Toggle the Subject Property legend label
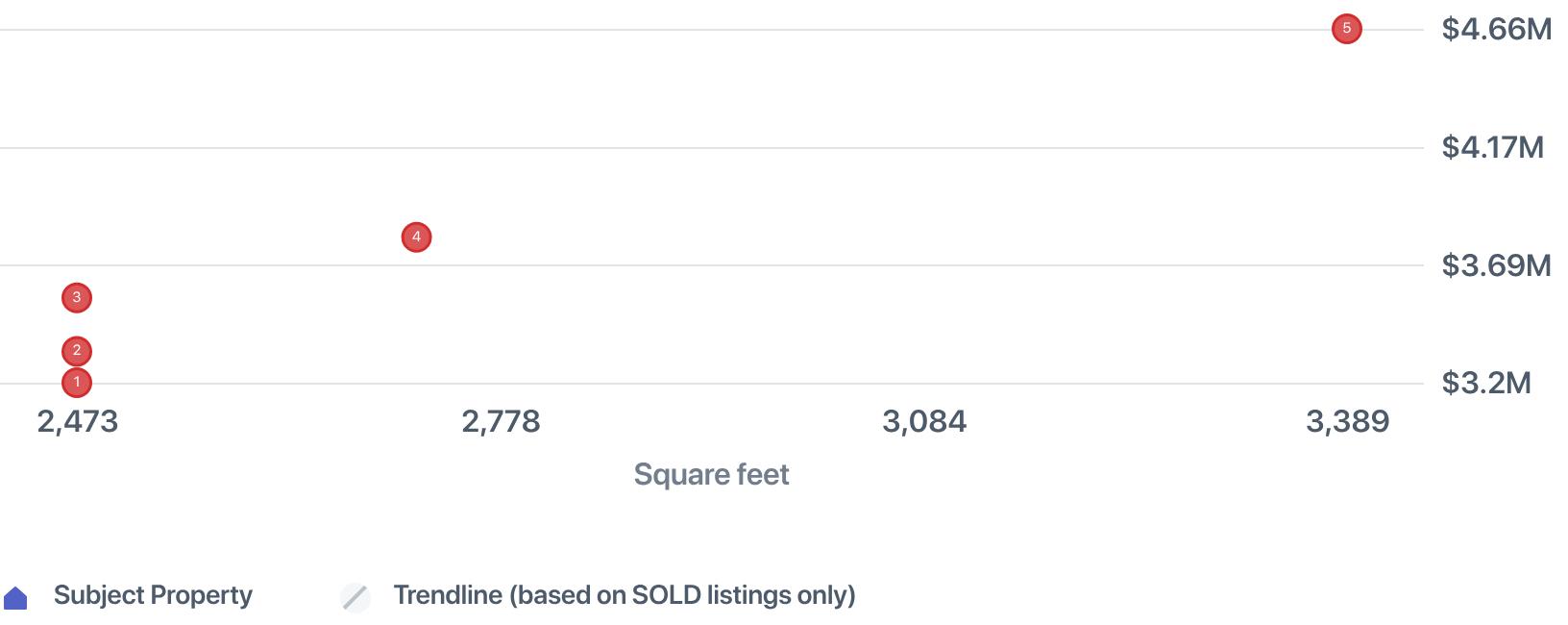The width and height of the screenshot is (1568, 625). (153, 595)
